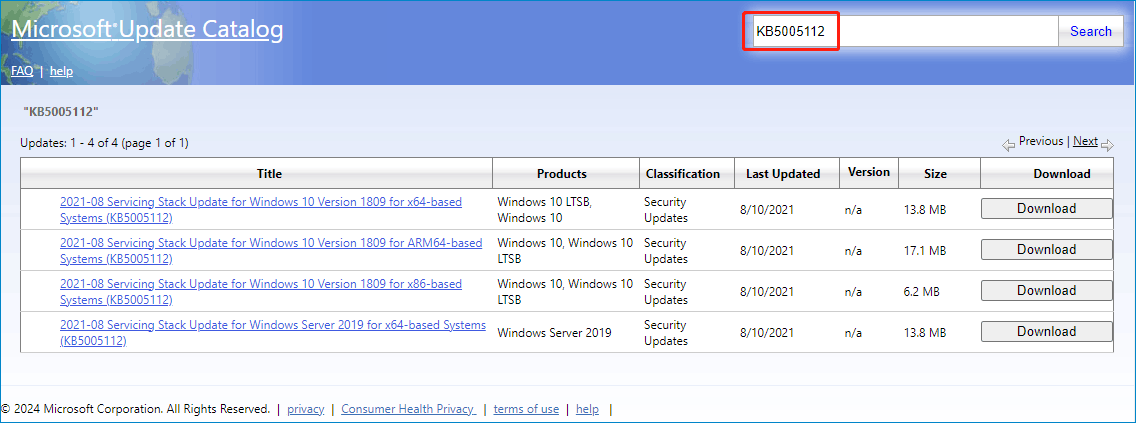Image resolution: width=1136 pixels, height=423 pixels.
Task: Open Windows 10 1809 x64-based update link
Action: pyautogui.click(x=261, y=209)
